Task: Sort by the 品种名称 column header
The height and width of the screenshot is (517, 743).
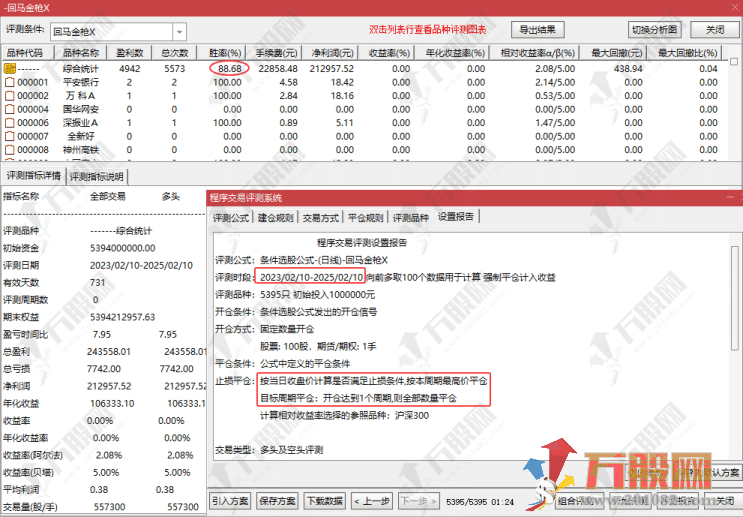Action: [81, 53]
